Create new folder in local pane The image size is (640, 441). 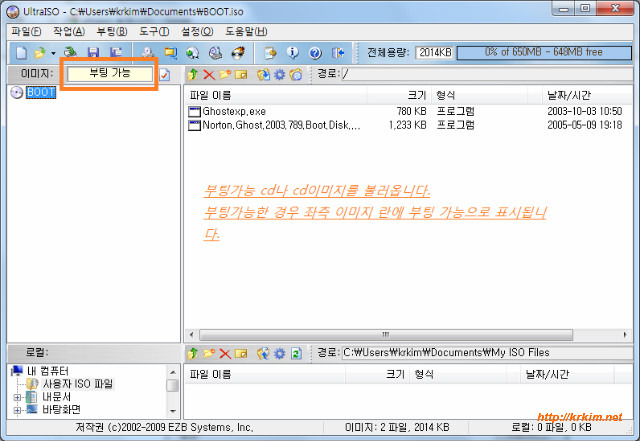(209, 353)
